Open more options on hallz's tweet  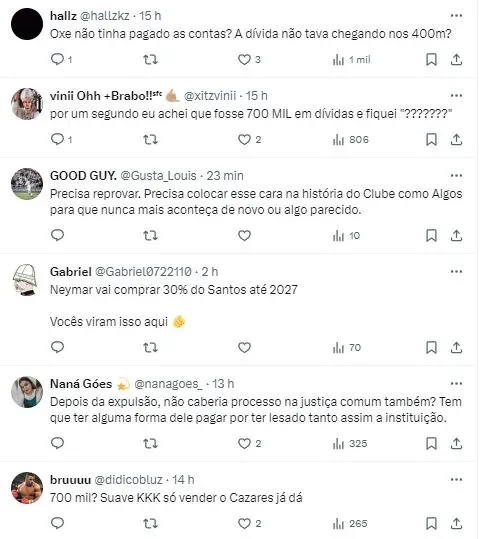456,15
